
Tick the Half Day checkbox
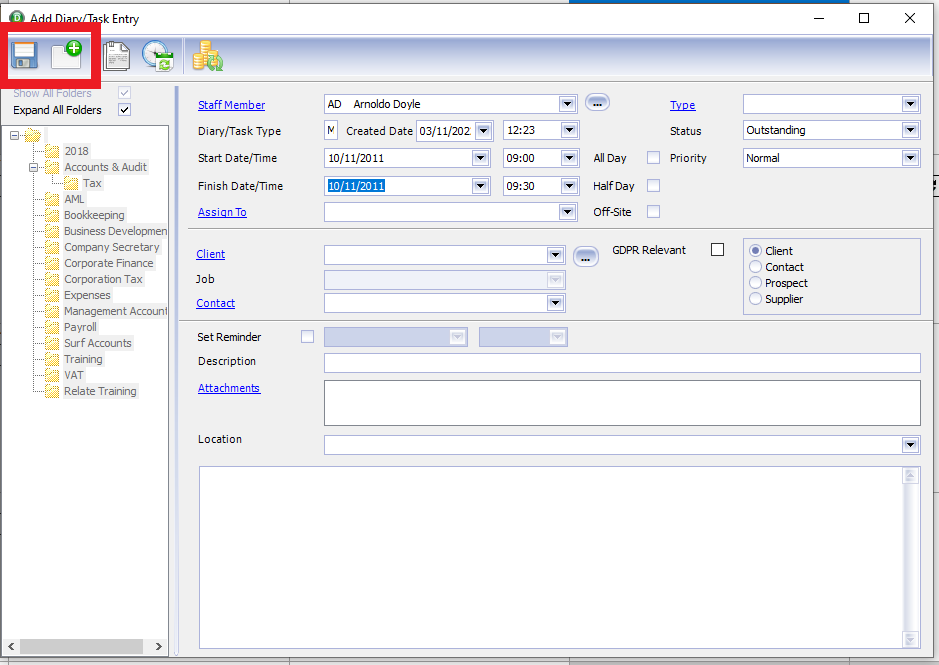(x=653, y=186)
